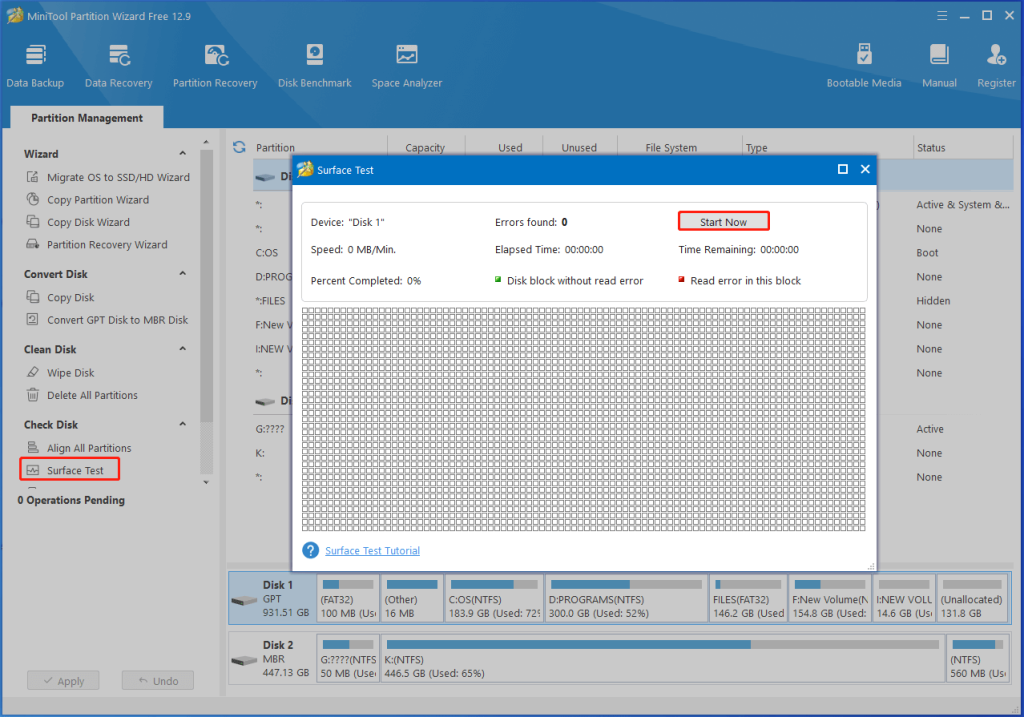The height and width of the screenshot is (717, 1024).
Task: Open the hamburger menu in title bar
Action: (x=942, y=16)
